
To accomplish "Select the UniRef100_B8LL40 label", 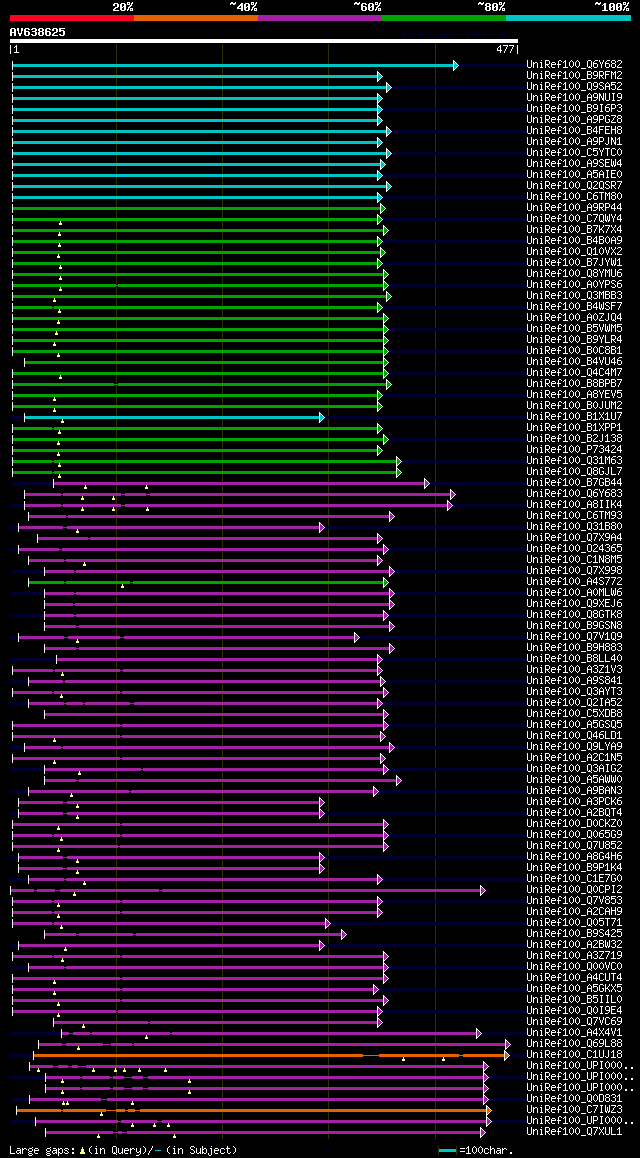I will click(x=574, y=659).
